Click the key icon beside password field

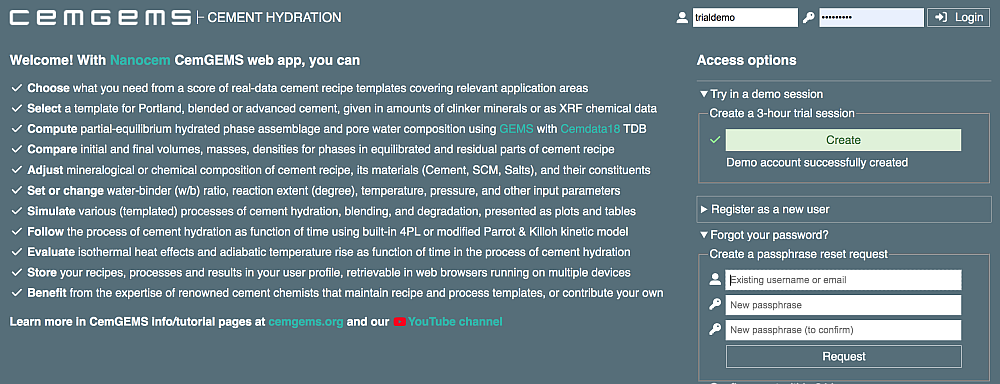(x=808, y=18)
